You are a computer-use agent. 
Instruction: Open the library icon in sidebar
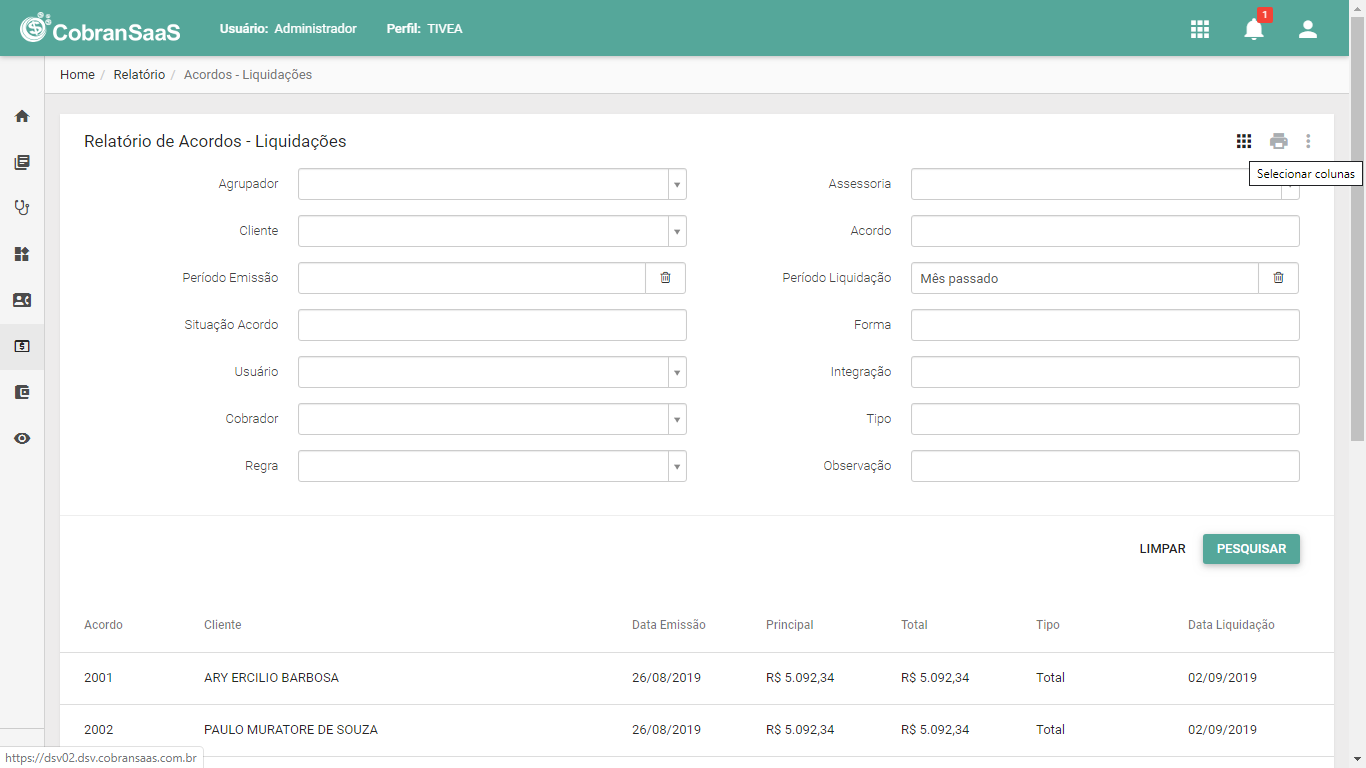[22, 162]
